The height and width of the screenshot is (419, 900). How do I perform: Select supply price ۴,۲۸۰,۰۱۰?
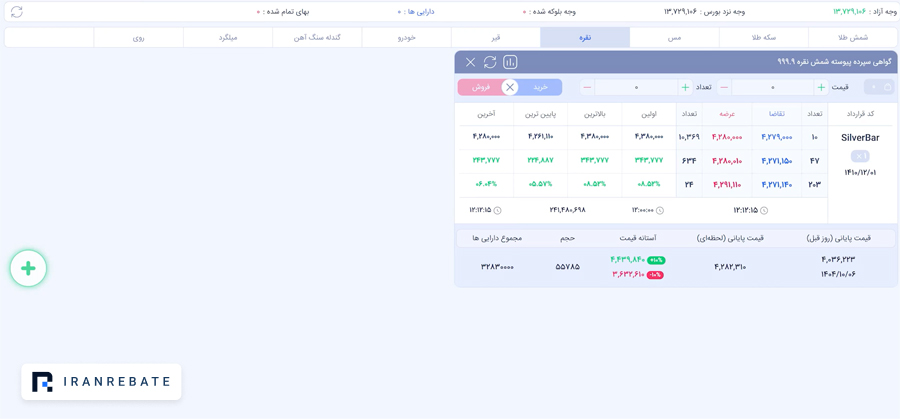727,161
